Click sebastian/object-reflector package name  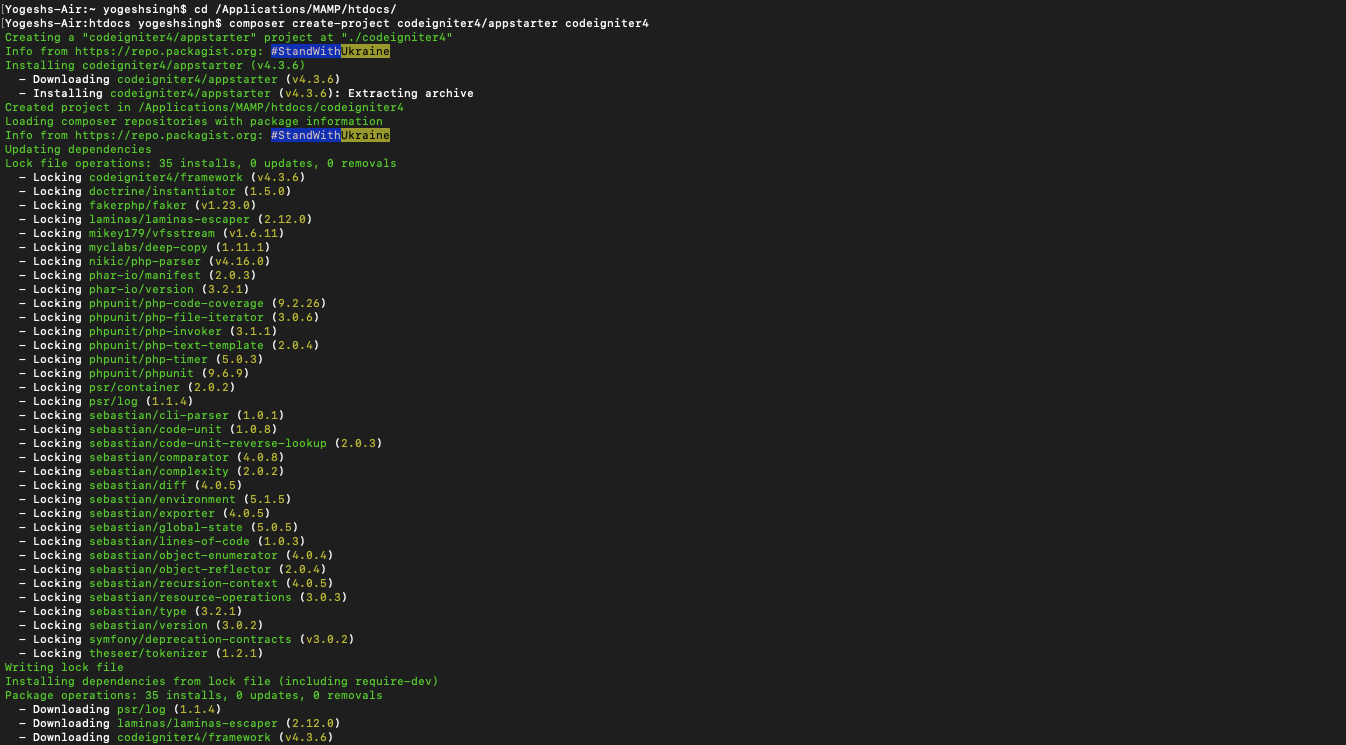[x=180, y=569]
